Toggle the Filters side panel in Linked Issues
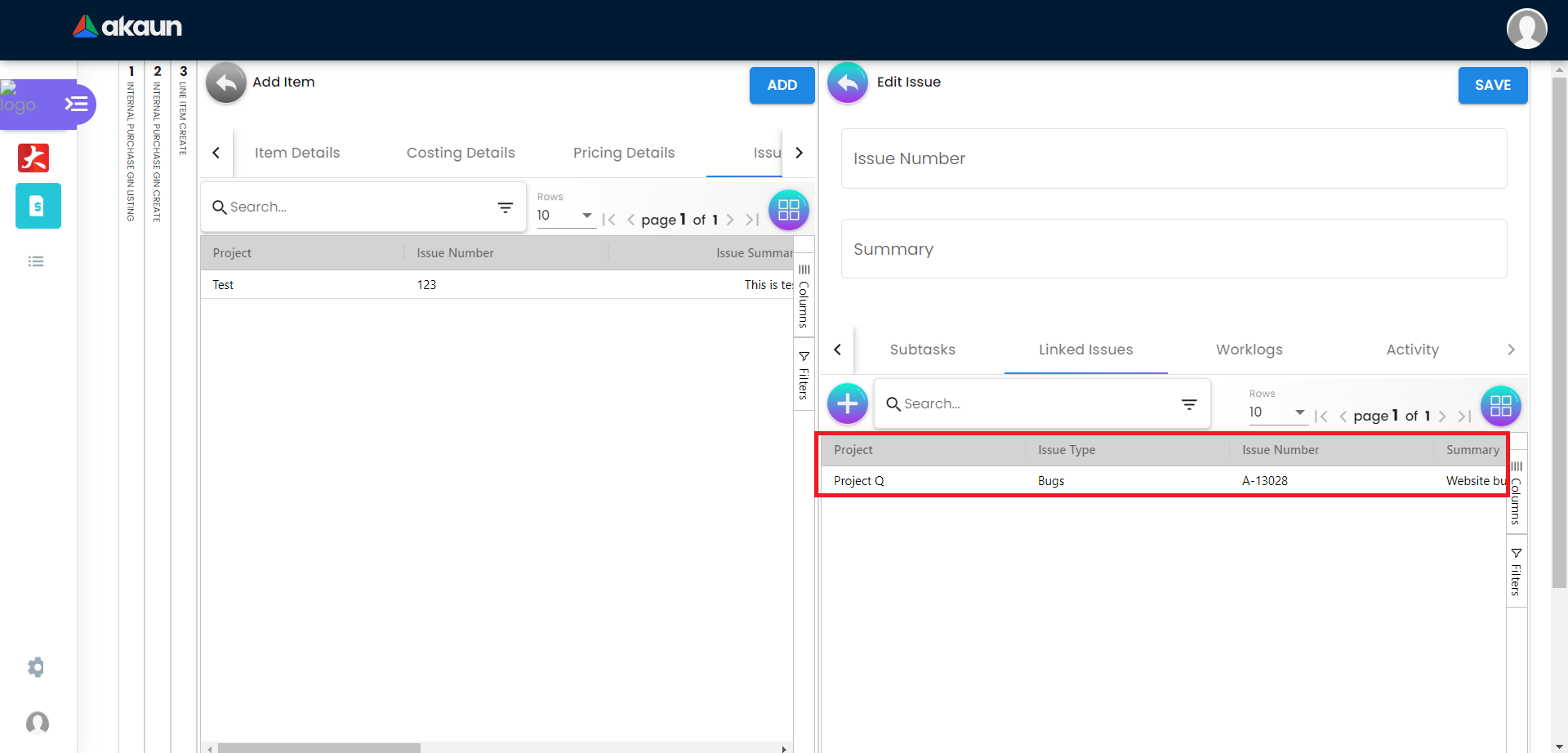The height and width of the screenshot is (753, 1568). coord(1516,572)
